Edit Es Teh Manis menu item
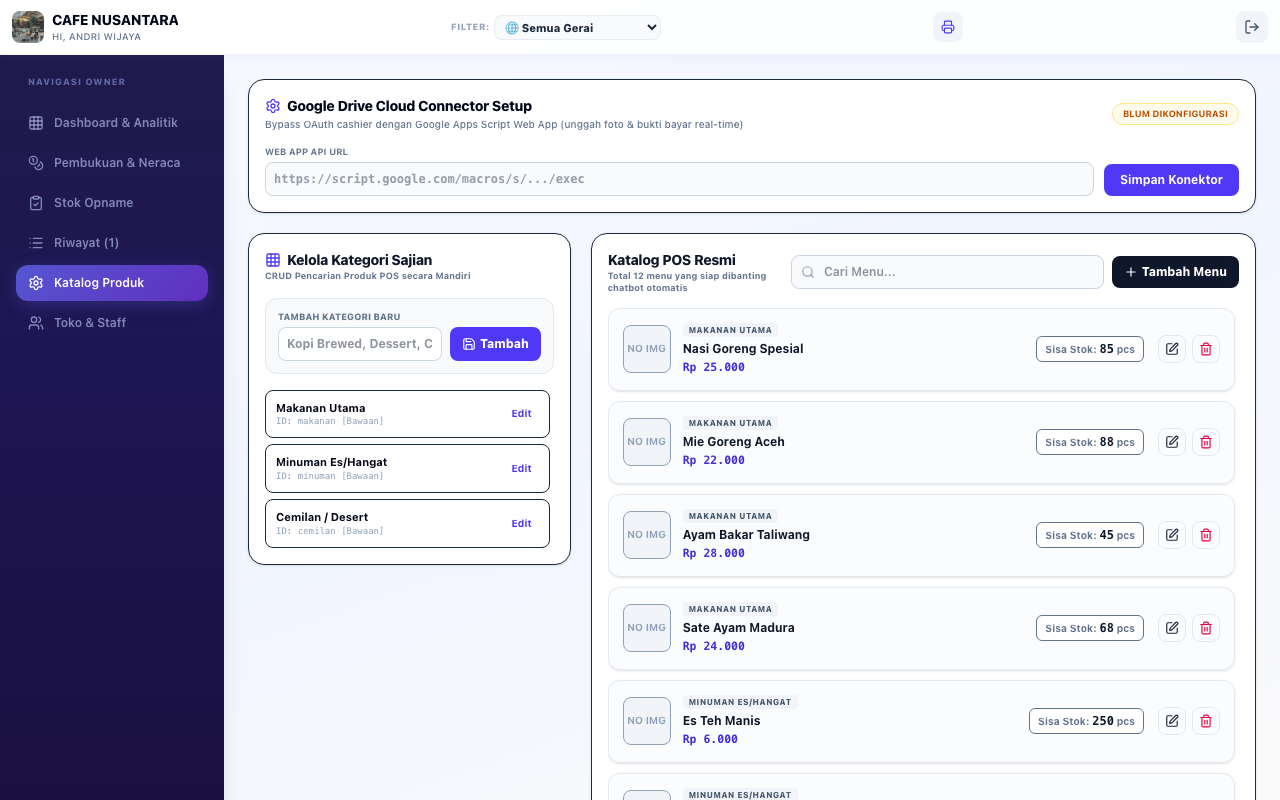 [x=1172, y=721]
